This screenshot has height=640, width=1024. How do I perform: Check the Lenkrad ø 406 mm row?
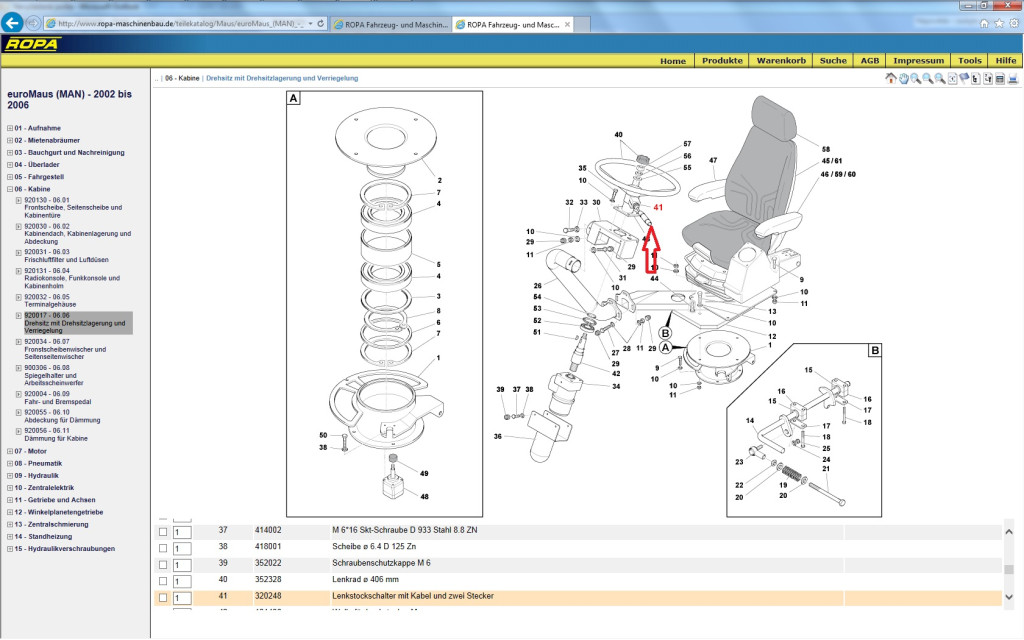(163, 581)
